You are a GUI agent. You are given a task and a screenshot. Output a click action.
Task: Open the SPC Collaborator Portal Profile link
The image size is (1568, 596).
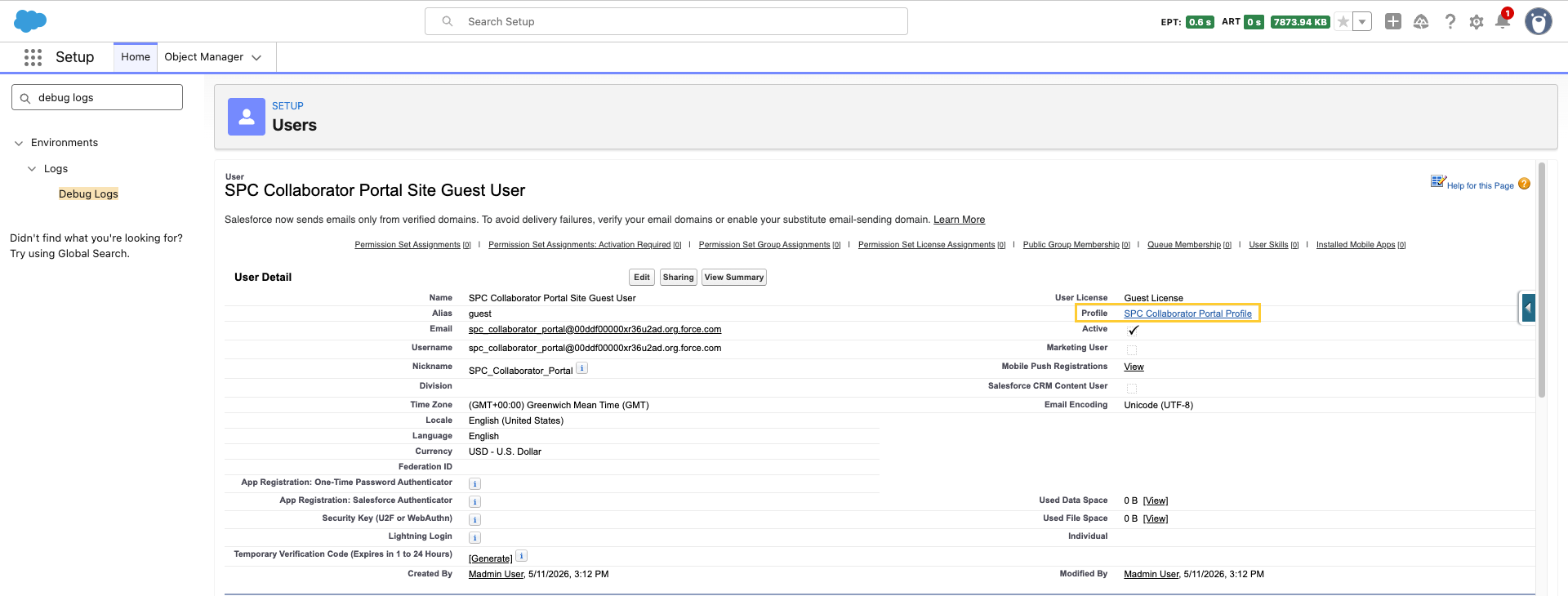[x=1187, y=314]
